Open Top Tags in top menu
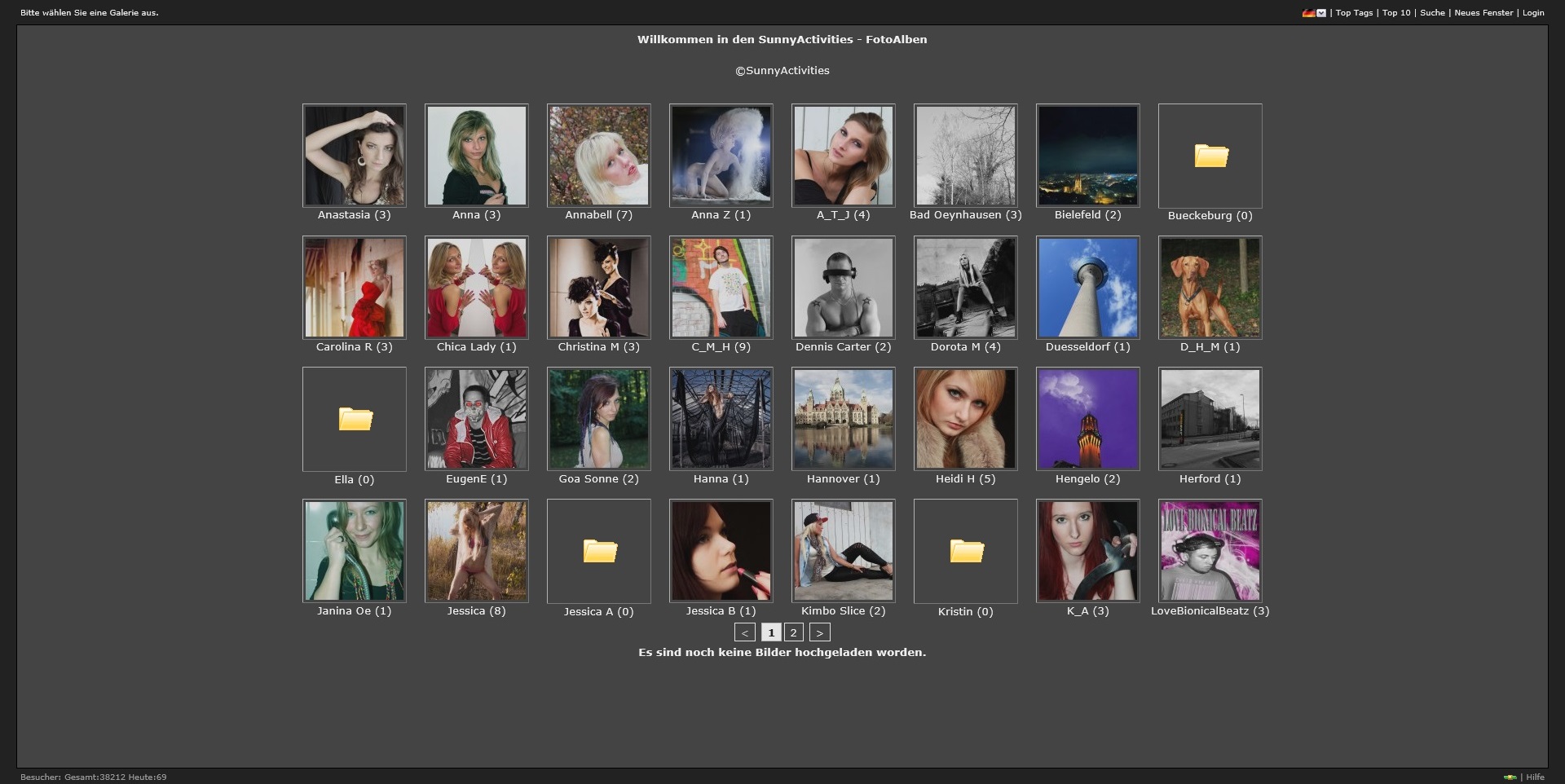This screenshot has width=1565, height=784. click(x=1354, y=13)
